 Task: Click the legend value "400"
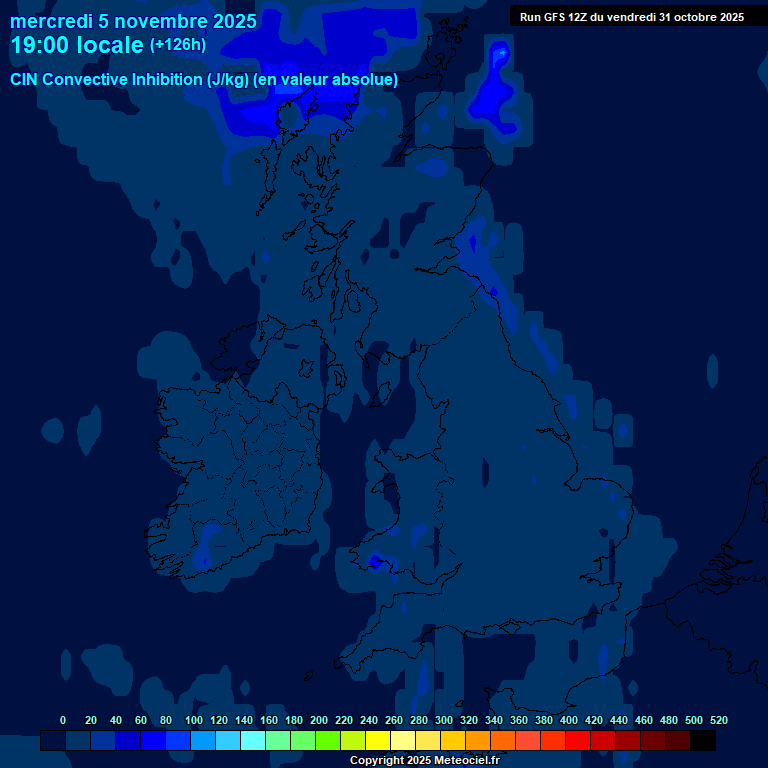568,720
